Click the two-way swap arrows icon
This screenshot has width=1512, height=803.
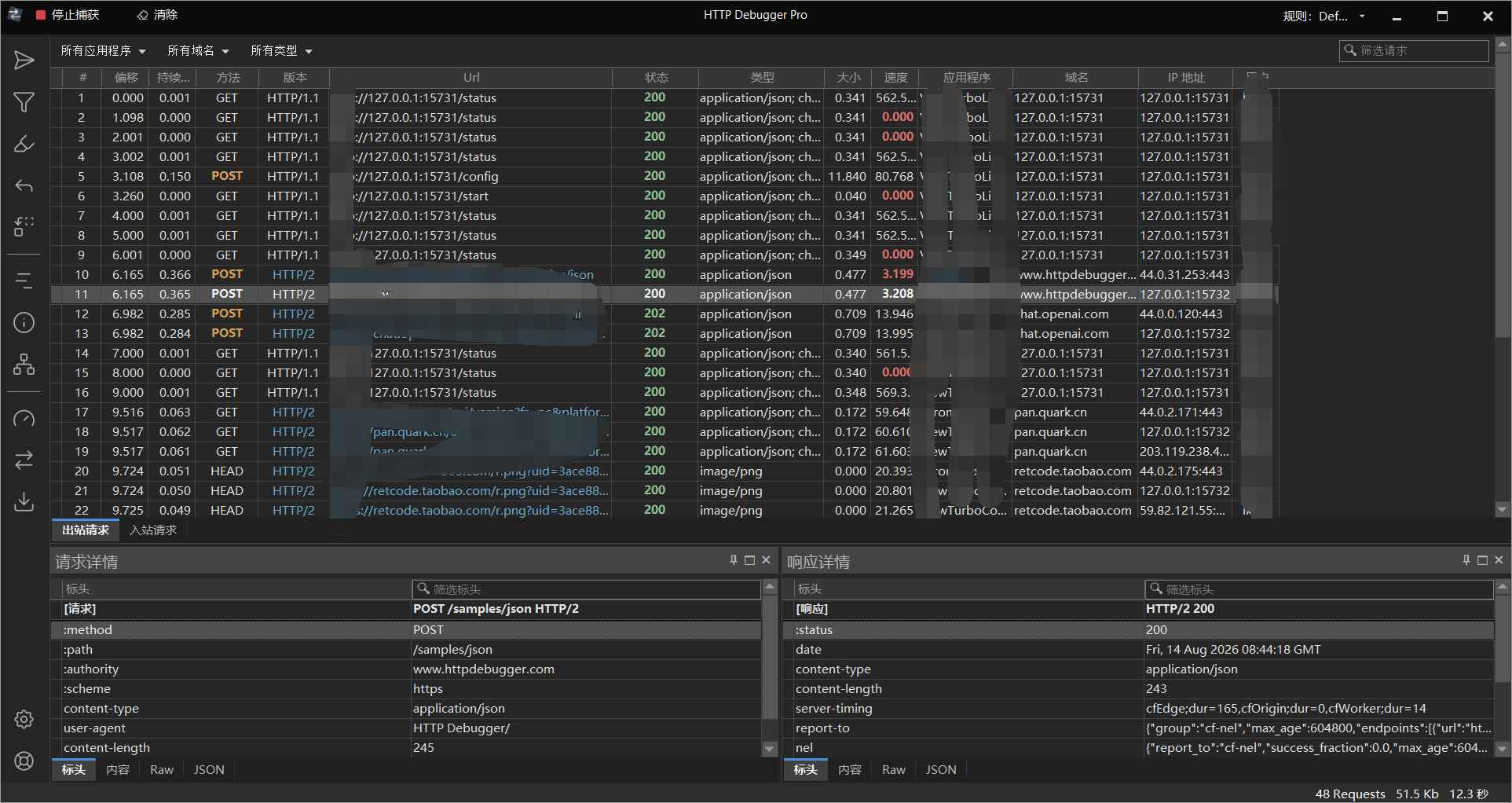coord(24,460)
